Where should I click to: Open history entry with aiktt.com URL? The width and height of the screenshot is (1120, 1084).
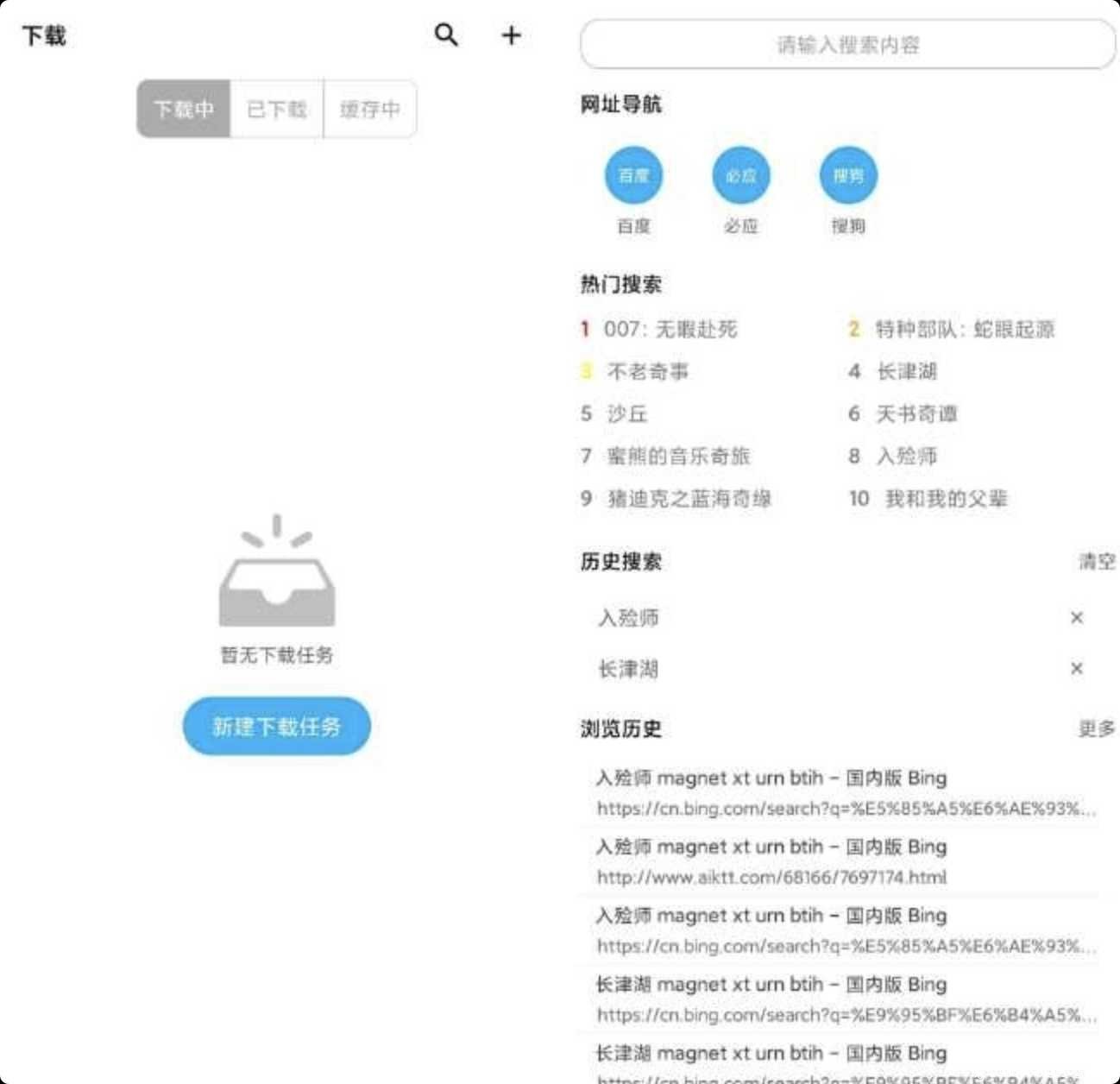click(839, 861)
